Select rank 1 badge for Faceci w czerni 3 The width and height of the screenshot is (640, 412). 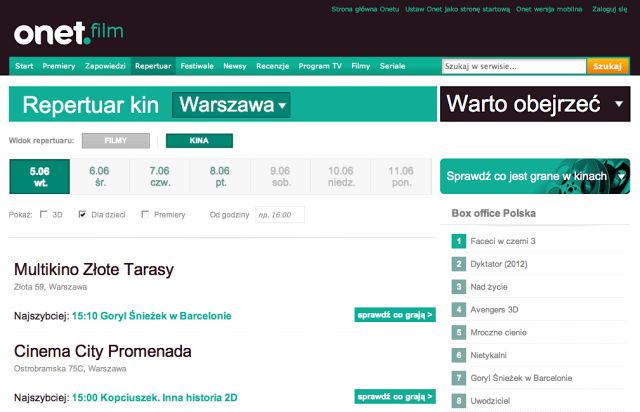[x=458, y=241]
